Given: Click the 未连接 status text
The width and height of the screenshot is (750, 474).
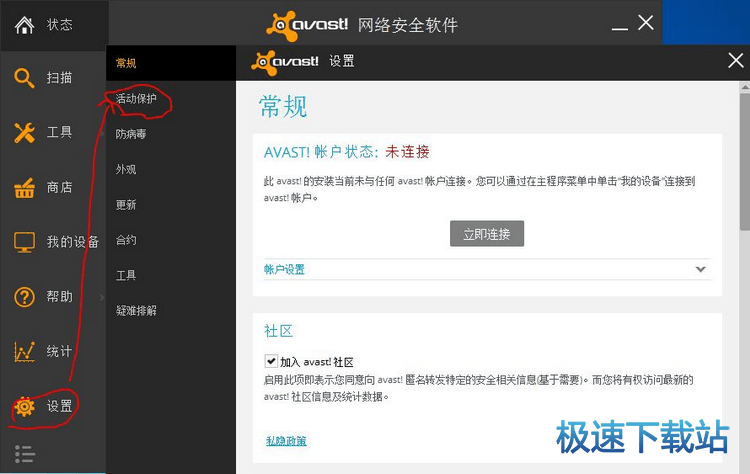Looking at the screenshot, I should point(407,152).
